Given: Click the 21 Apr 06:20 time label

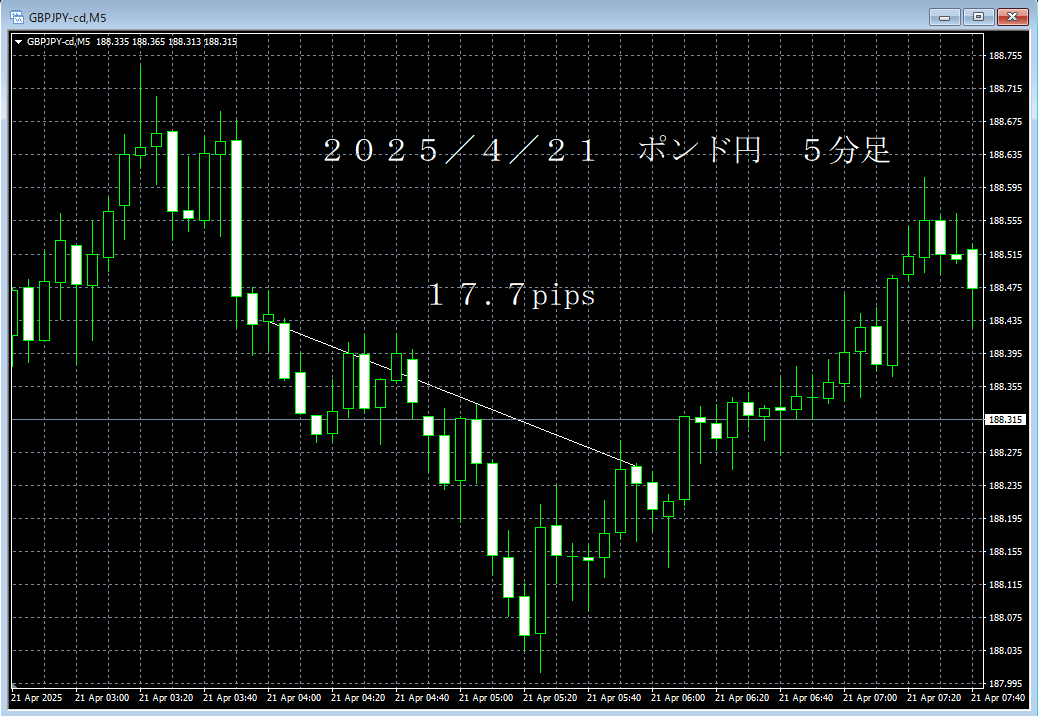Looking at the screenshot, I should coord(742,697).
